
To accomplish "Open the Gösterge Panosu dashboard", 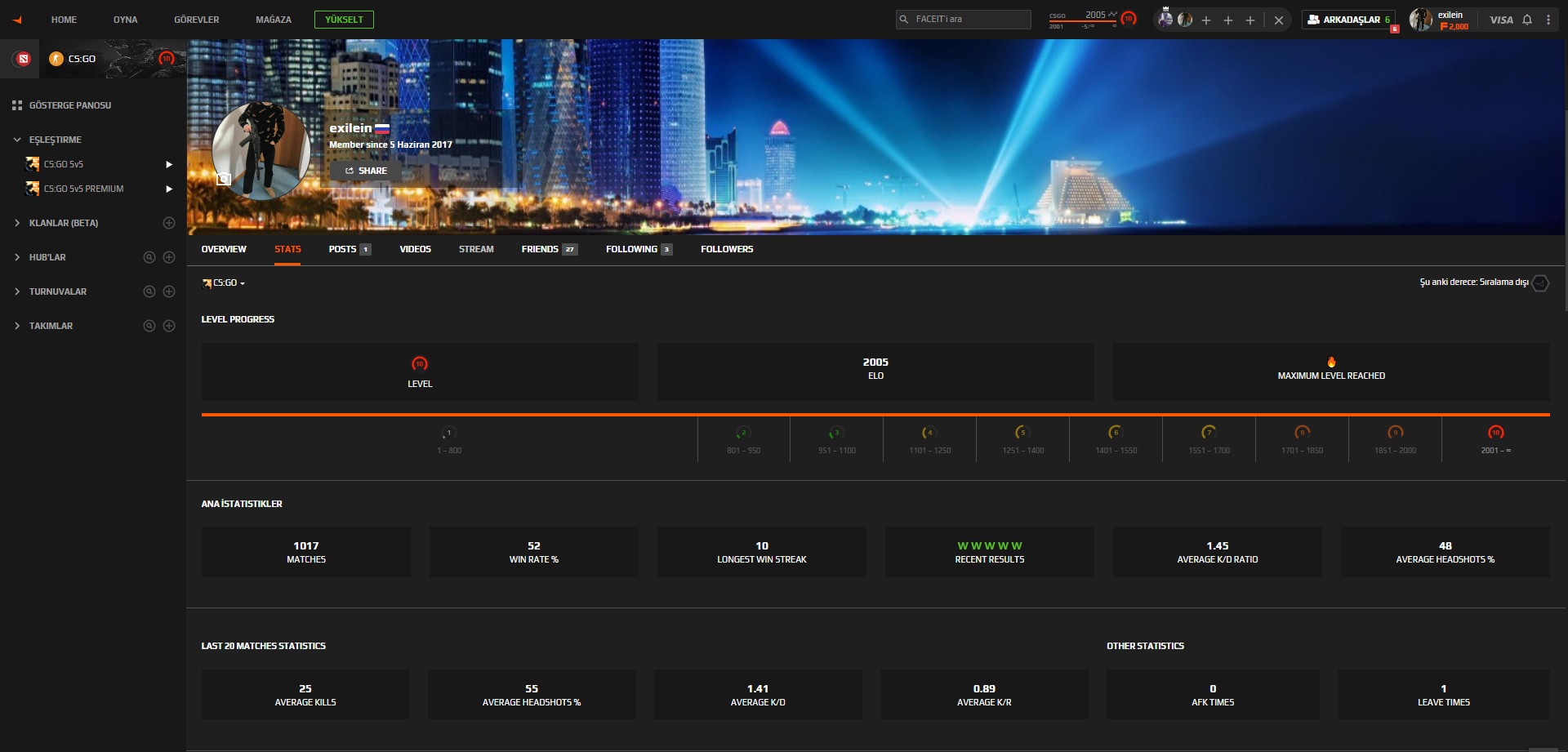I will pyautogui.click(x=62, y=105).
